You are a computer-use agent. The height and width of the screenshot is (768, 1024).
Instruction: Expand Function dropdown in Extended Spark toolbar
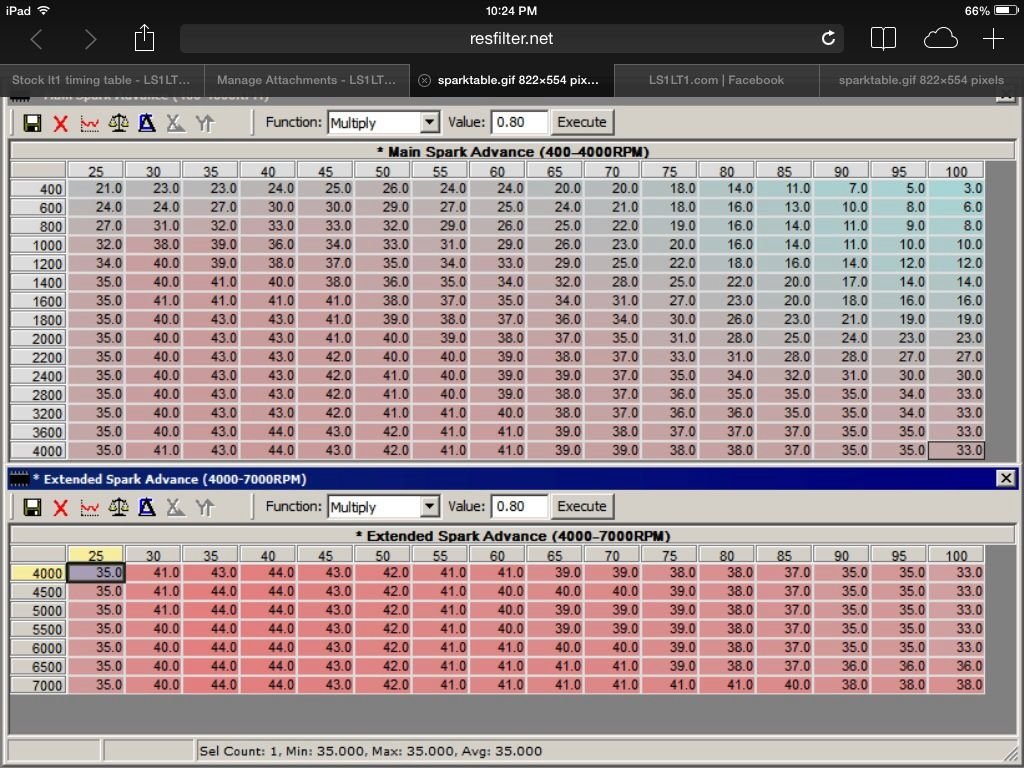(x=429, y=507)
